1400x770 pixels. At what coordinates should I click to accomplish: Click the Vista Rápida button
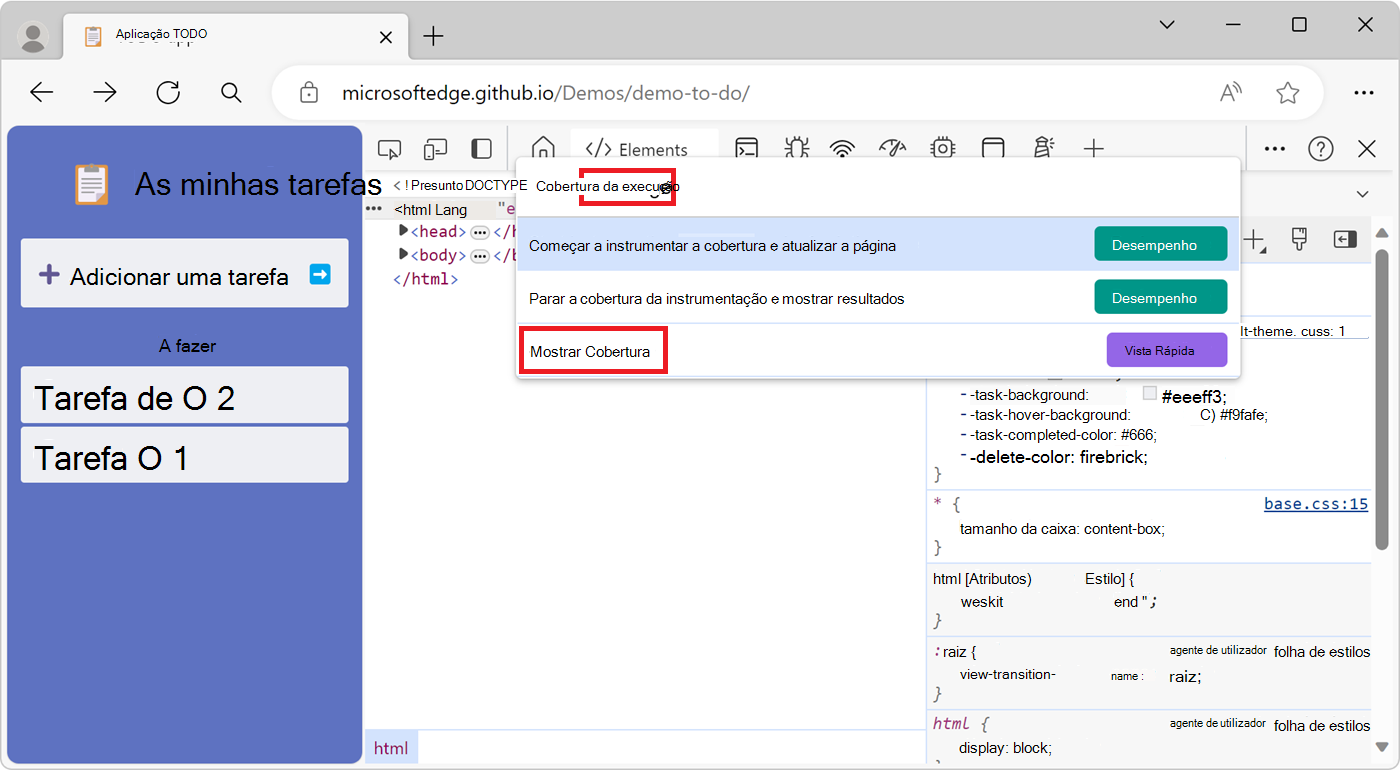point(1167,349)
